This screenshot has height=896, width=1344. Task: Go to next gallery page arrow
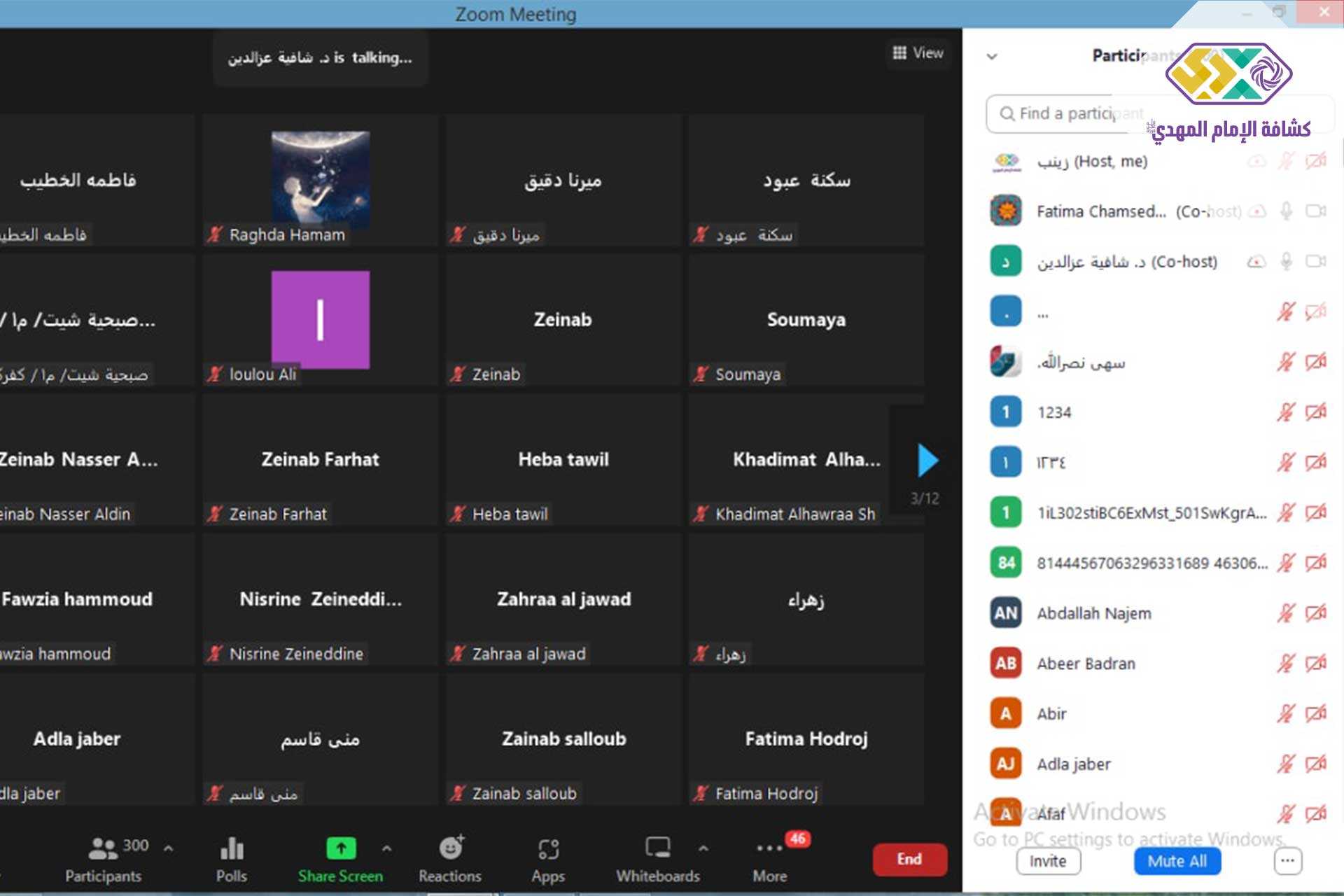click(927, 461)
